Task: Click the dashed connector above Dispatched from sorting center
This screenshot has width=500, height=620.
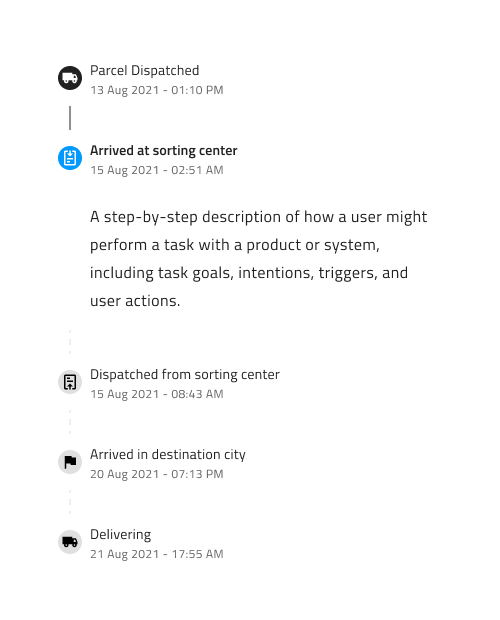Action: tap(70, 342)
